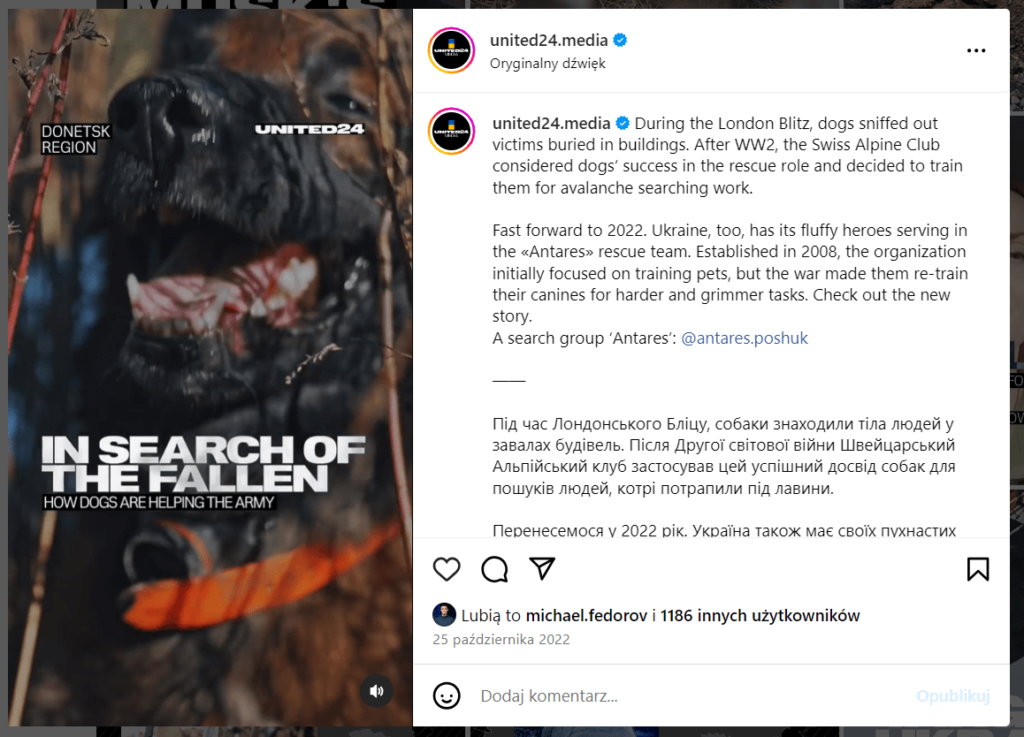Click the Opublikuj post comment button
The height and width of the screenshot is (737, 1024).
click(x=953, y=696)
